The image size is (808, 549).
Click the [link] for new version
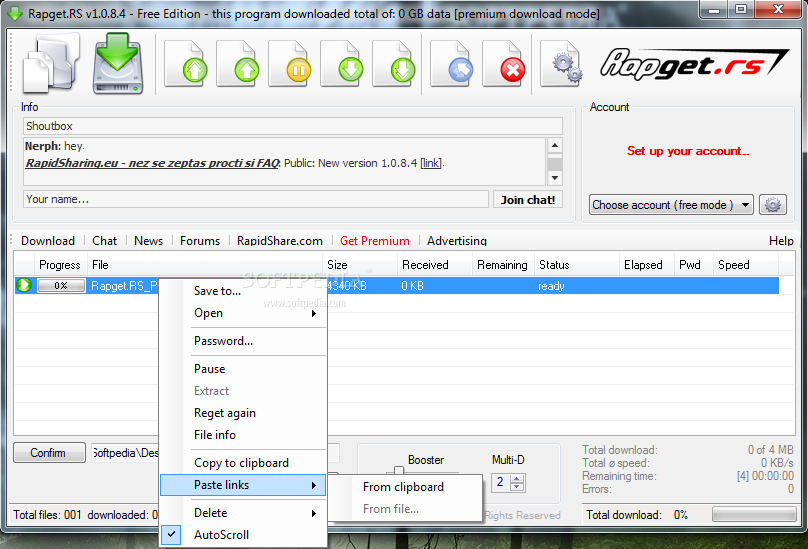click(x=431, y=163)
